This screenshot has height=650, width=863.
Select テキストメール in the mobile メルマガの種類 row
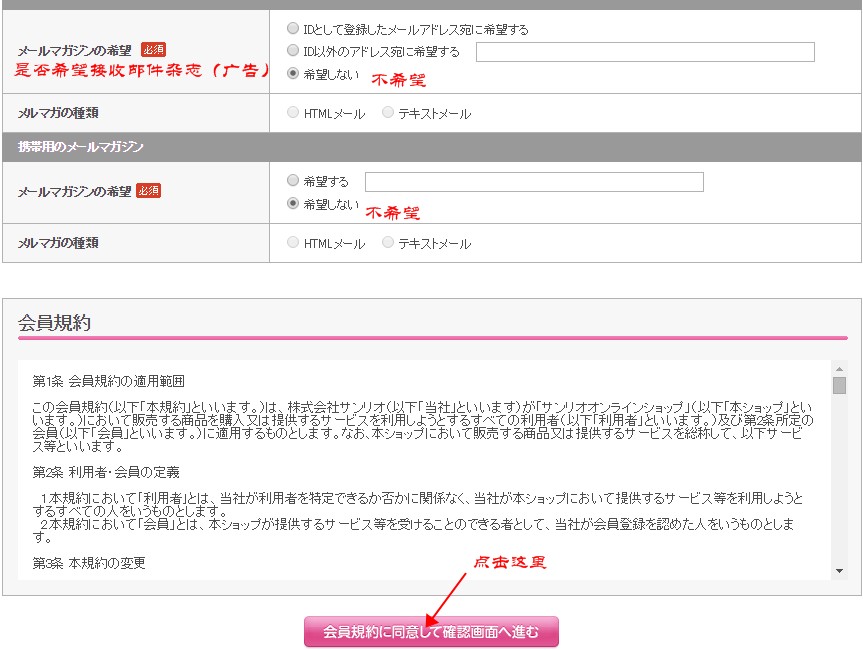pos(388,243)
